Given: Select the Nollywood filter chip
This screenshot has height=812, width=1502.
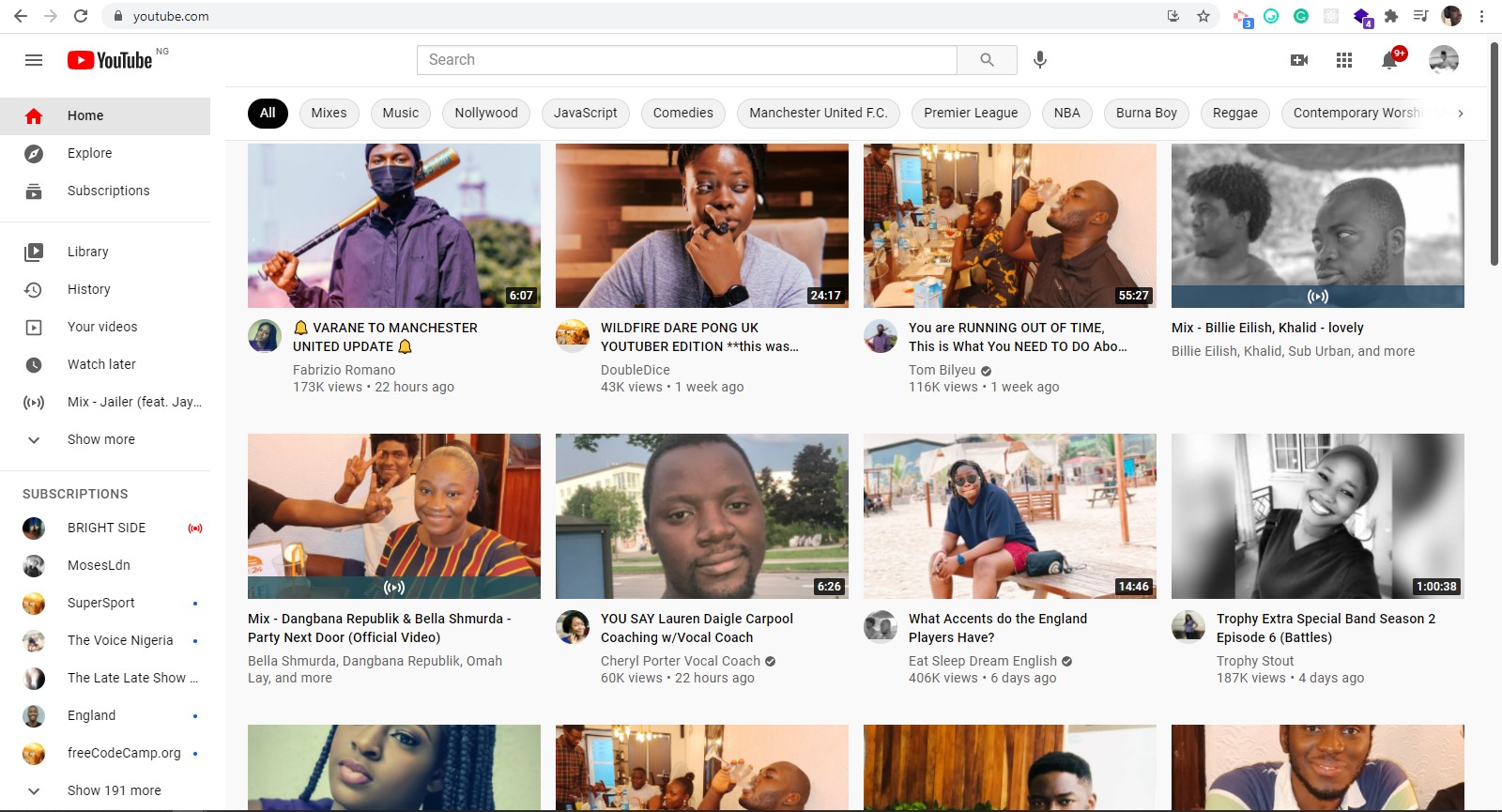Looking at the screenshot, I should point(486,113).
